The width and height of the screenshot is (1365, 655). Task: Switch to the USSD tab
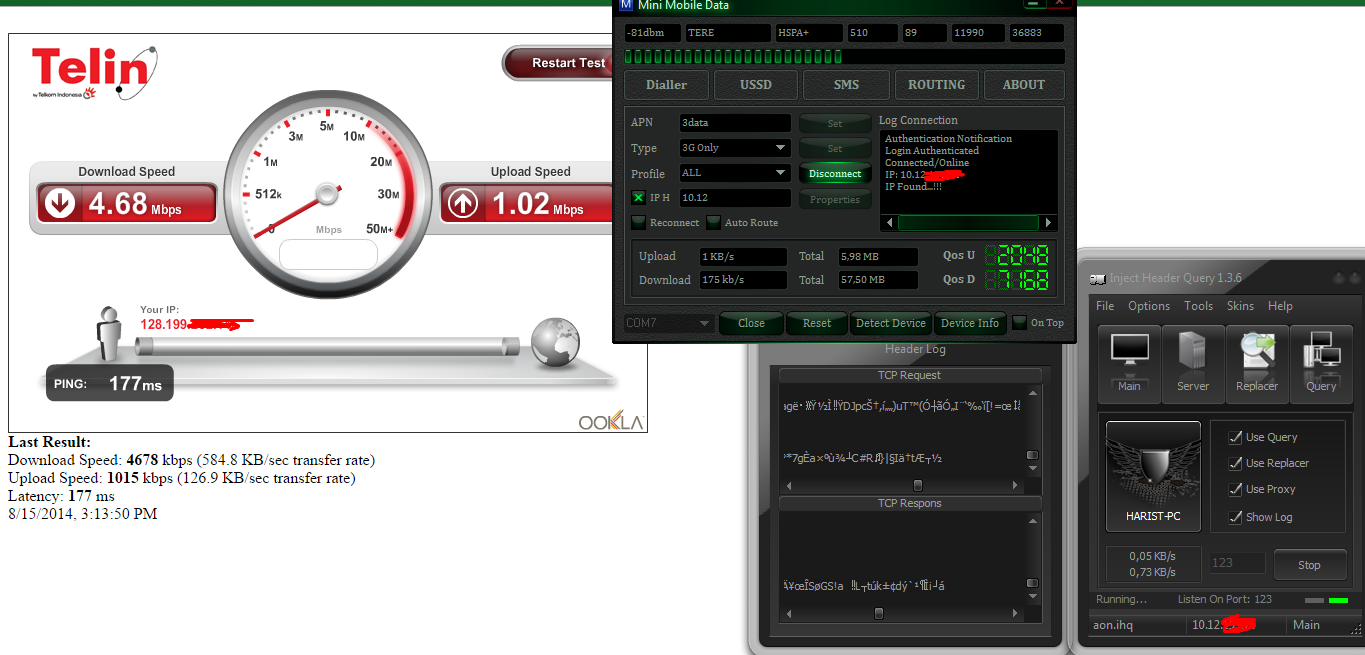coord(755,85)
